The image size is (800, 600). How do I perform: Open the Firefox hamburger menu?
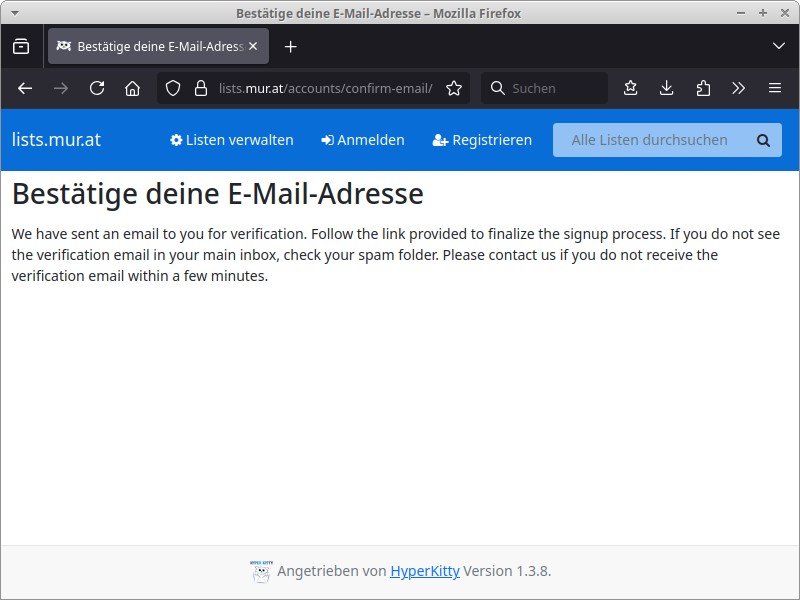775,88
